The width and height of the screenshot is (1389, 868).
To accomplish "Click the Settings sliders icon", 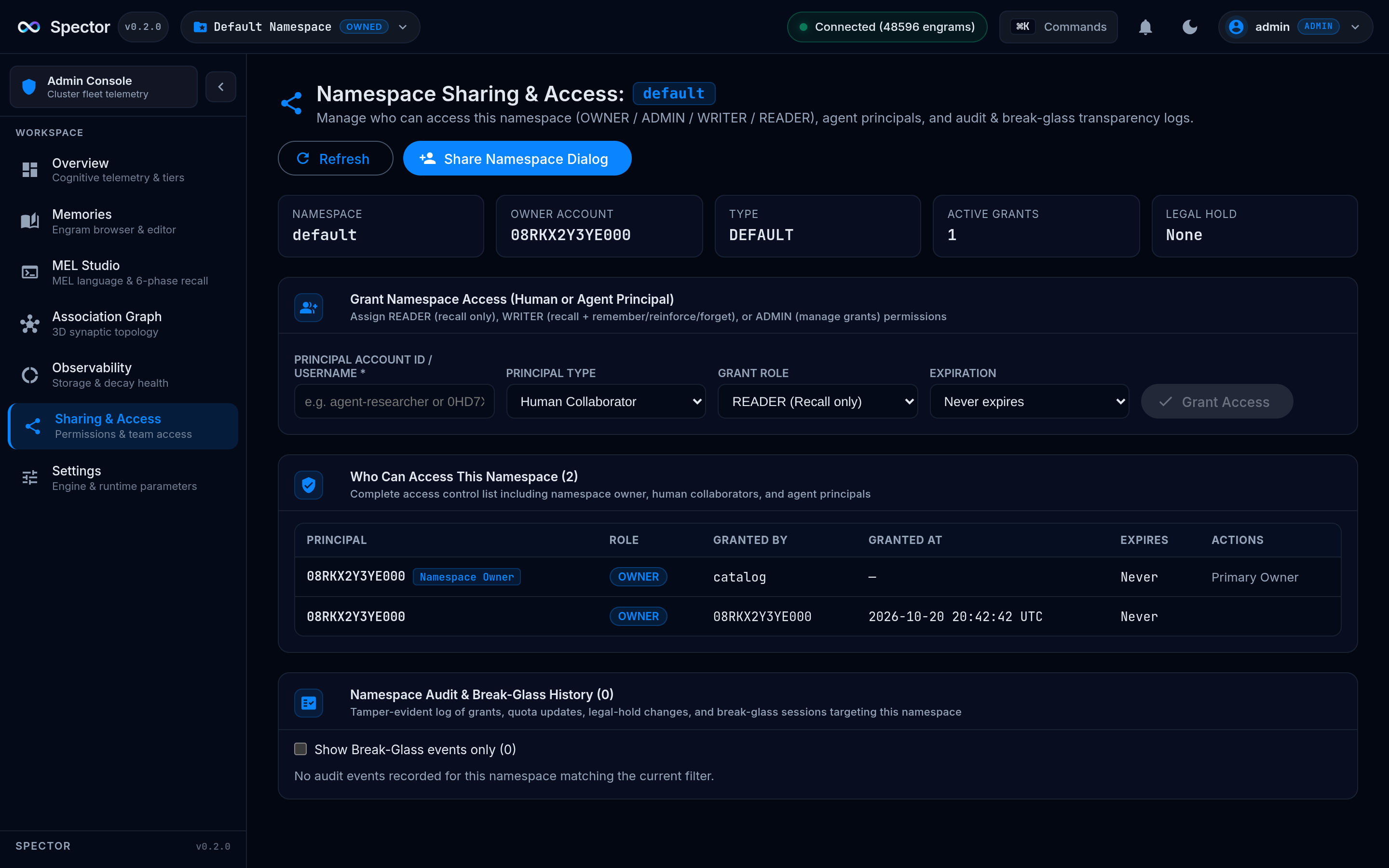I will [30, 477].
